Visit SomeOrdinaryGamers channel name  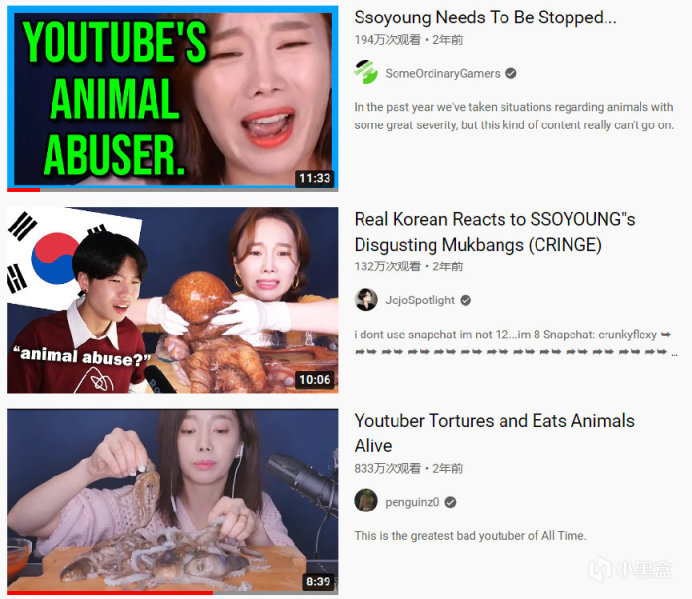pos(443,73)
